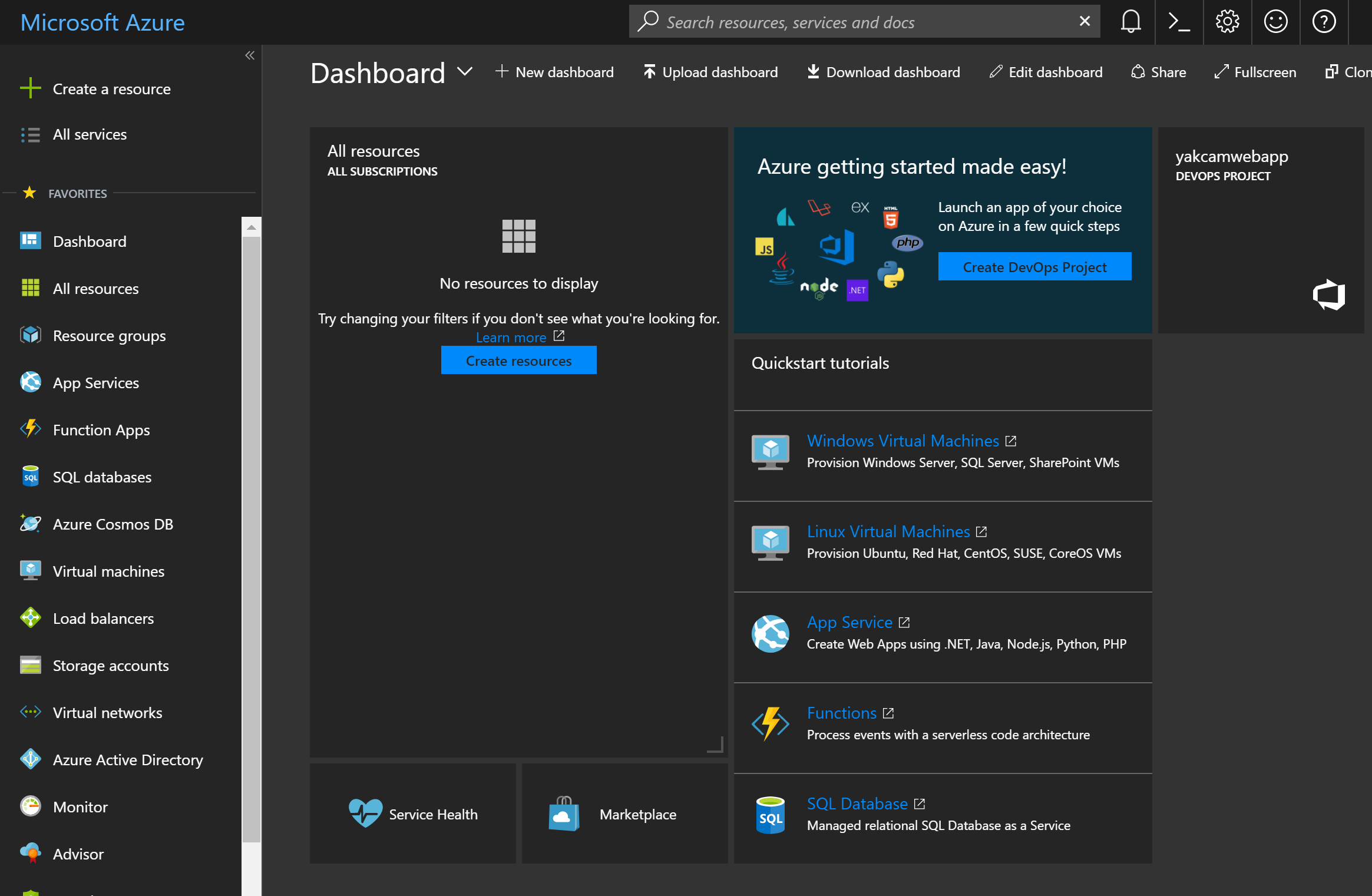Image resolution: width=1372 pixels, height=896 pixels.
Task: Open portal settings gear icon
Action: click(1227, 22)
